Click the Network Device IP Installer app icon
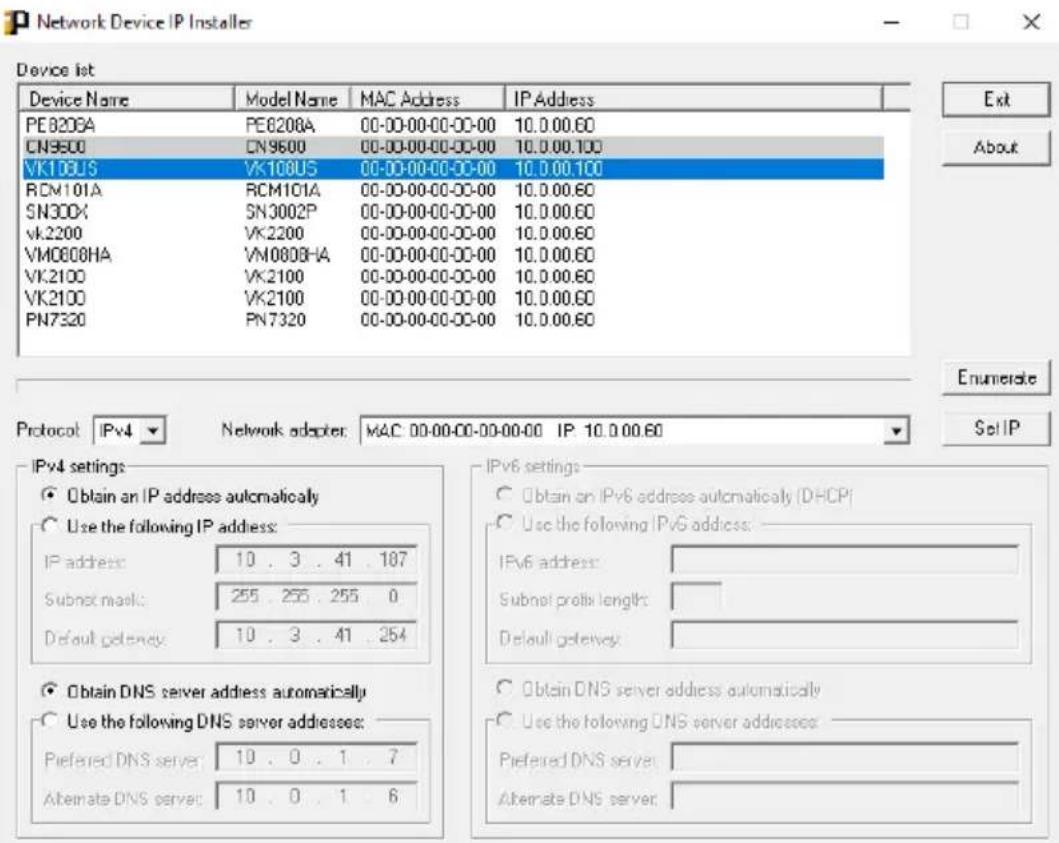 tap(16, 22)
